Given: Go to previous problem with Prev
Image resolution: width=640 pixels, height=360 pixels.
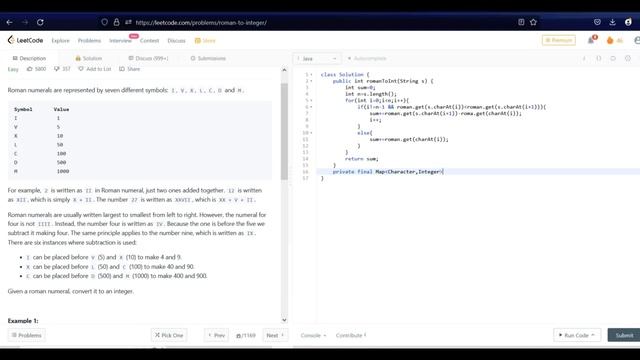Looking at the screenshot, I should point(216,335).
